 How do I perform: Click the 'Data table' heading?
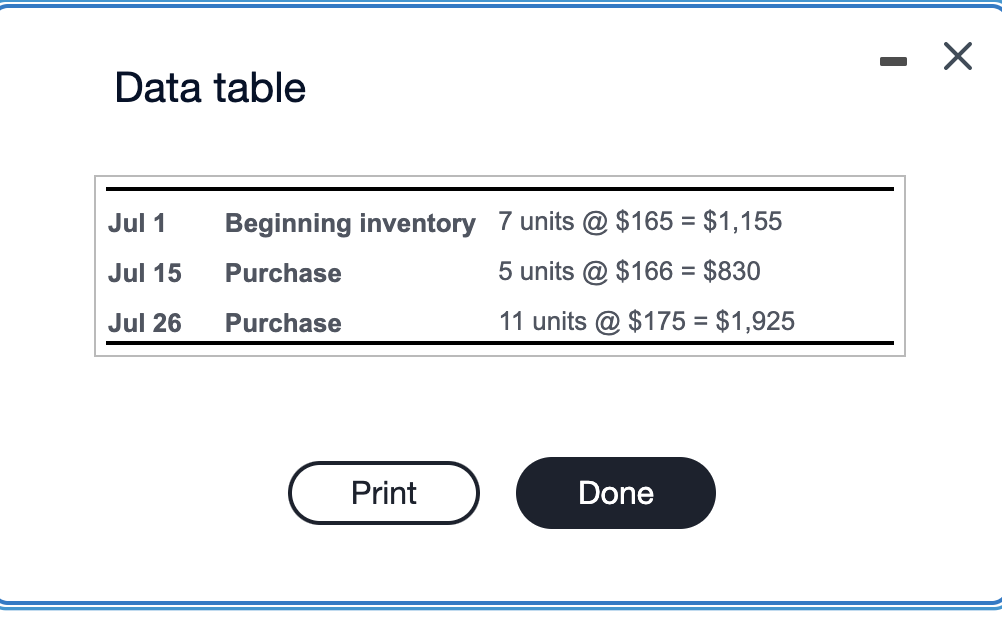pos(210,88)
